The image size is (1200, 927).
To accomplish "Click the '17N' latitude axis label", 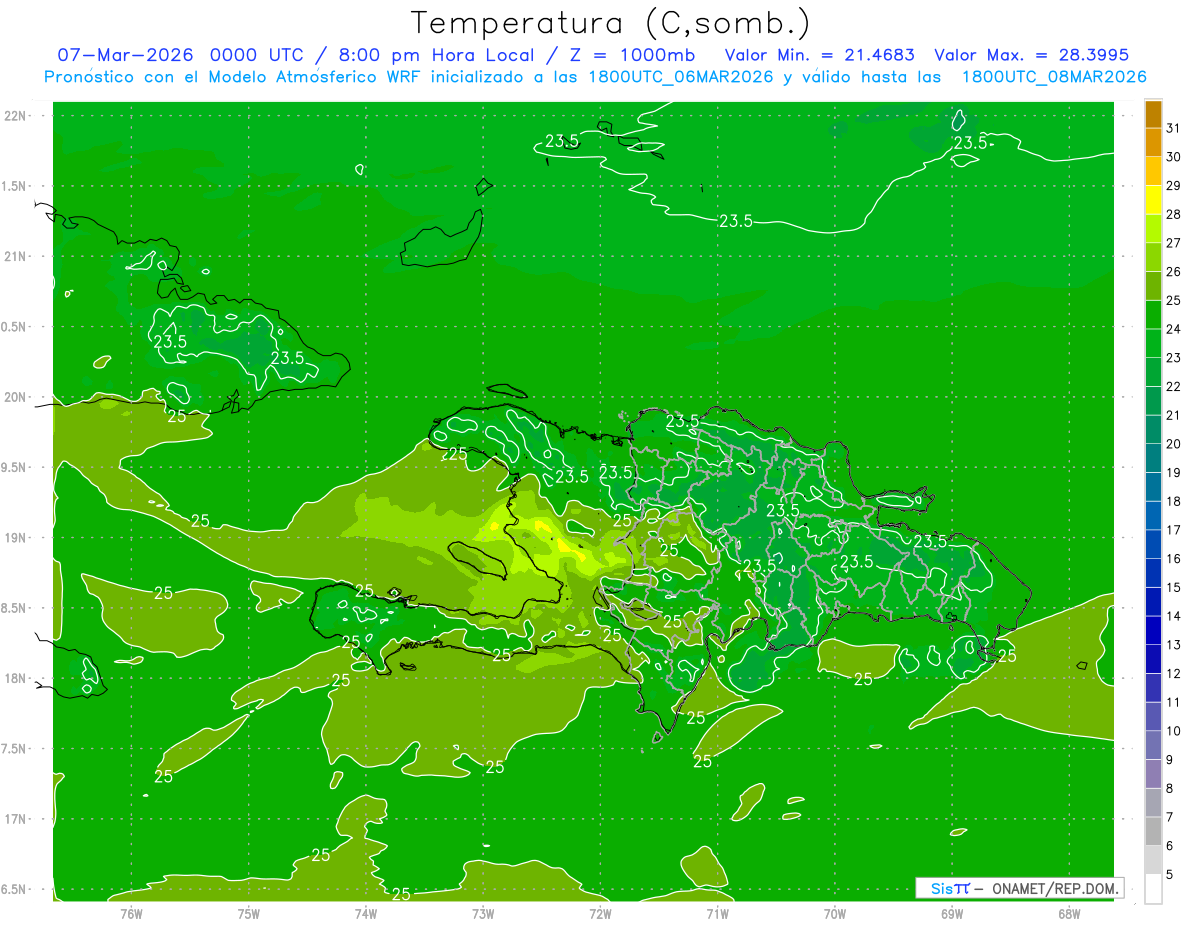I will point(16,819).
